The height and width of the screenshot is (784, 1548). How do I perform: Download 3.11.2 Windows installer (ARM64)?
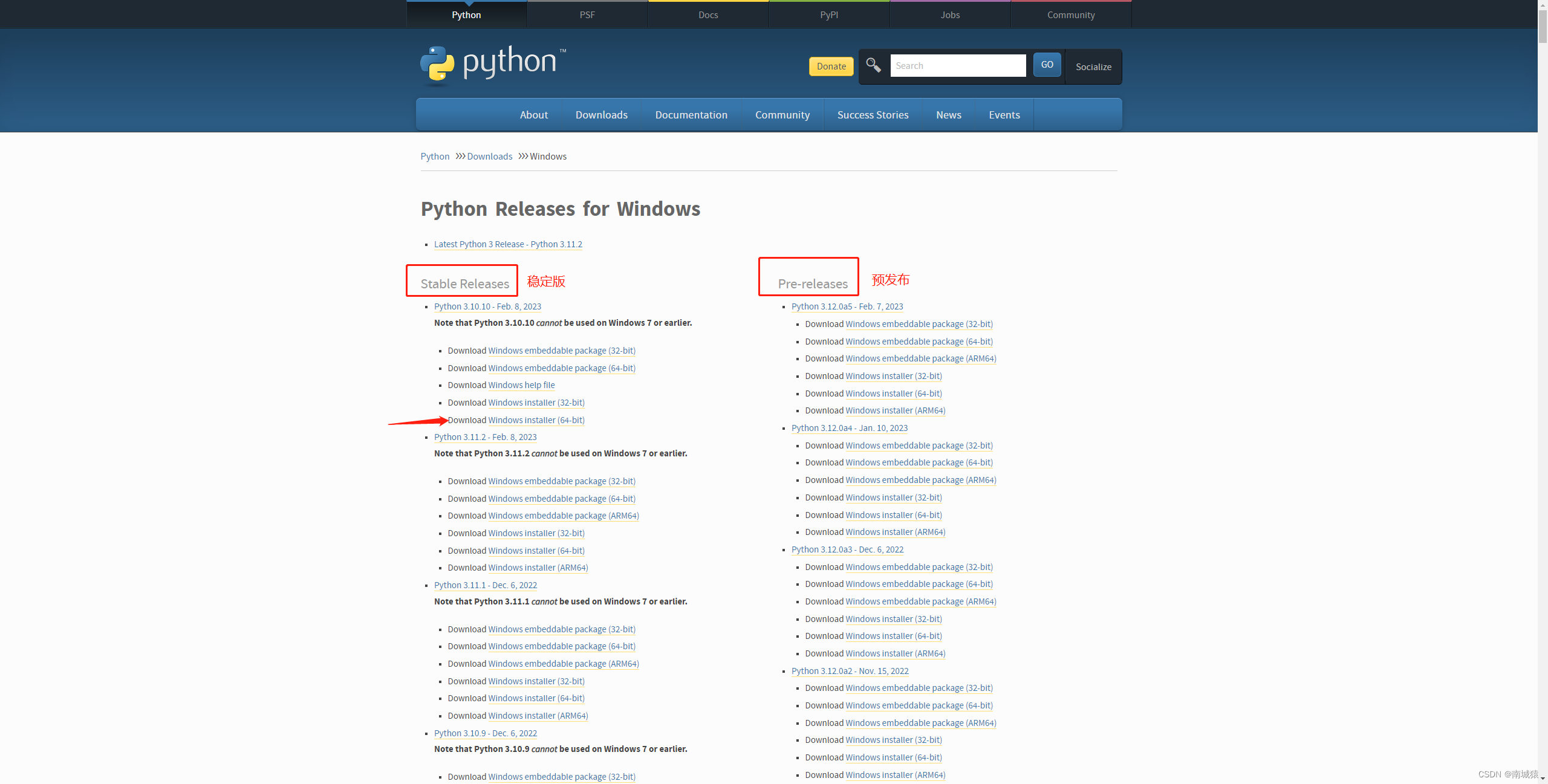[x=538, y=568]
